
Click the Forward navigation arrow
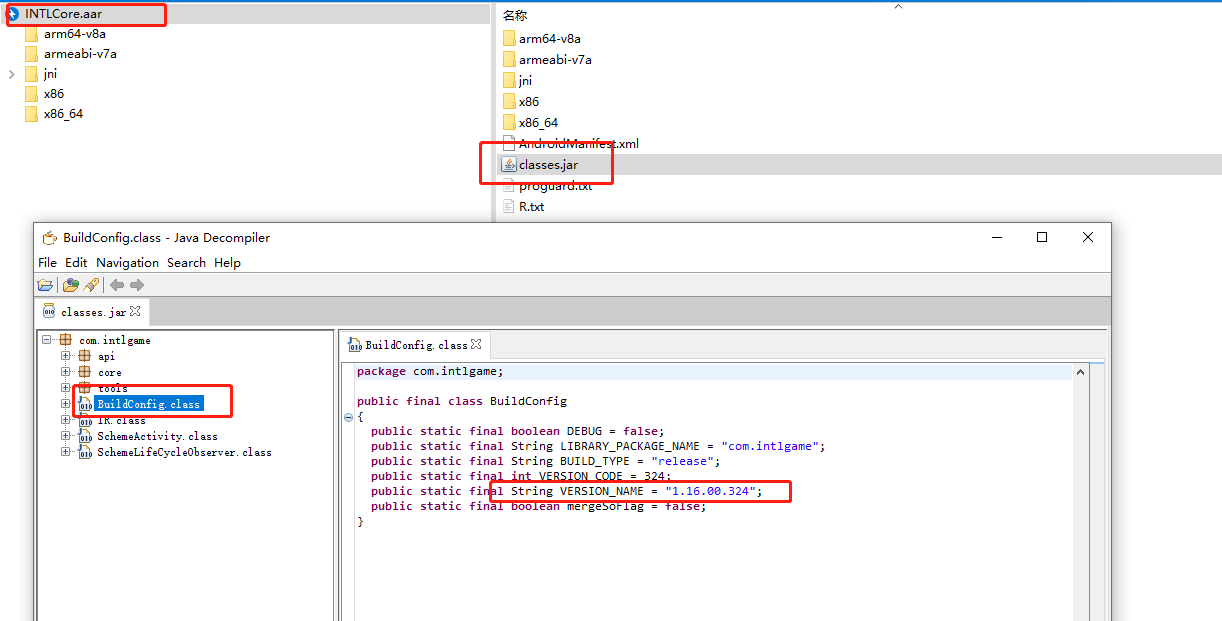point(137,285)
